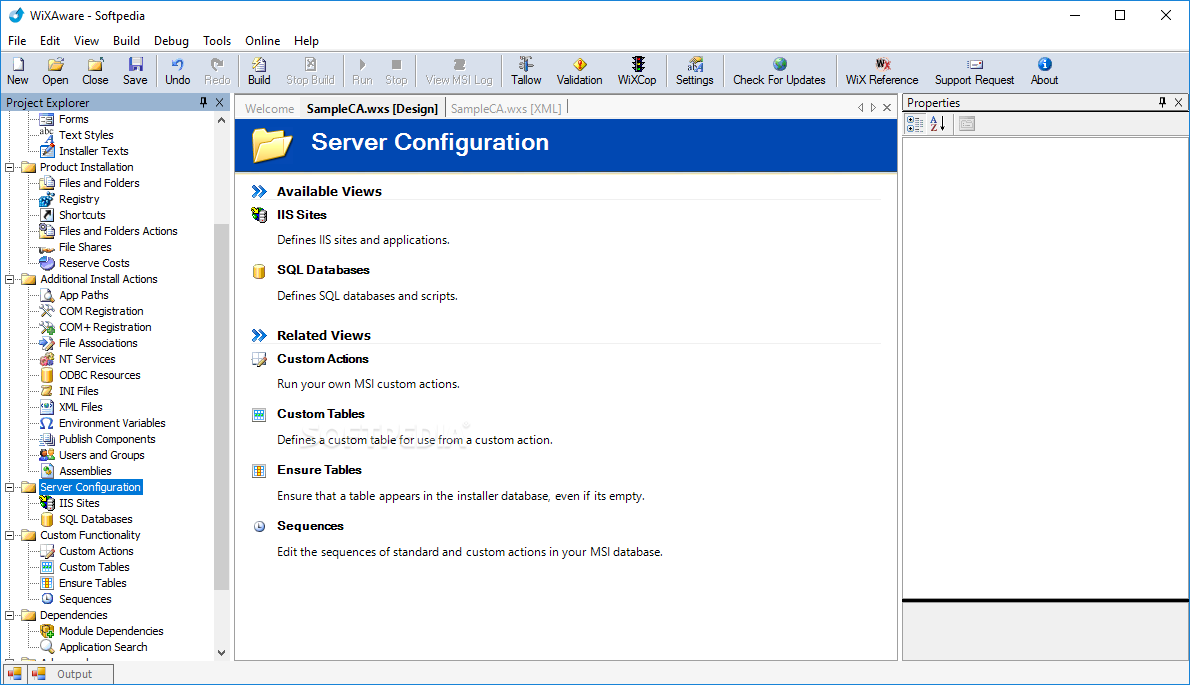
Task: Open the IIS Sites view link
Action: [302, 215]
